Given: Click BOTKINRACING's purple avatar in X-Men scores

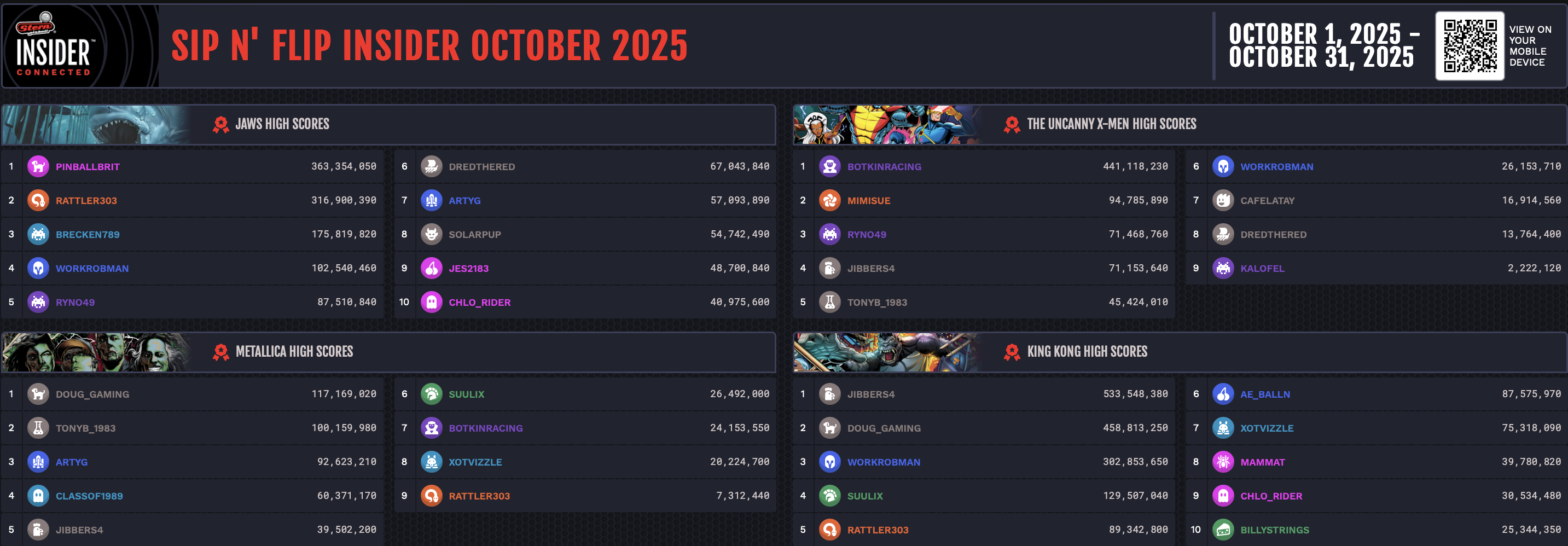Looking at the screenshot, I should coord(829,166).
